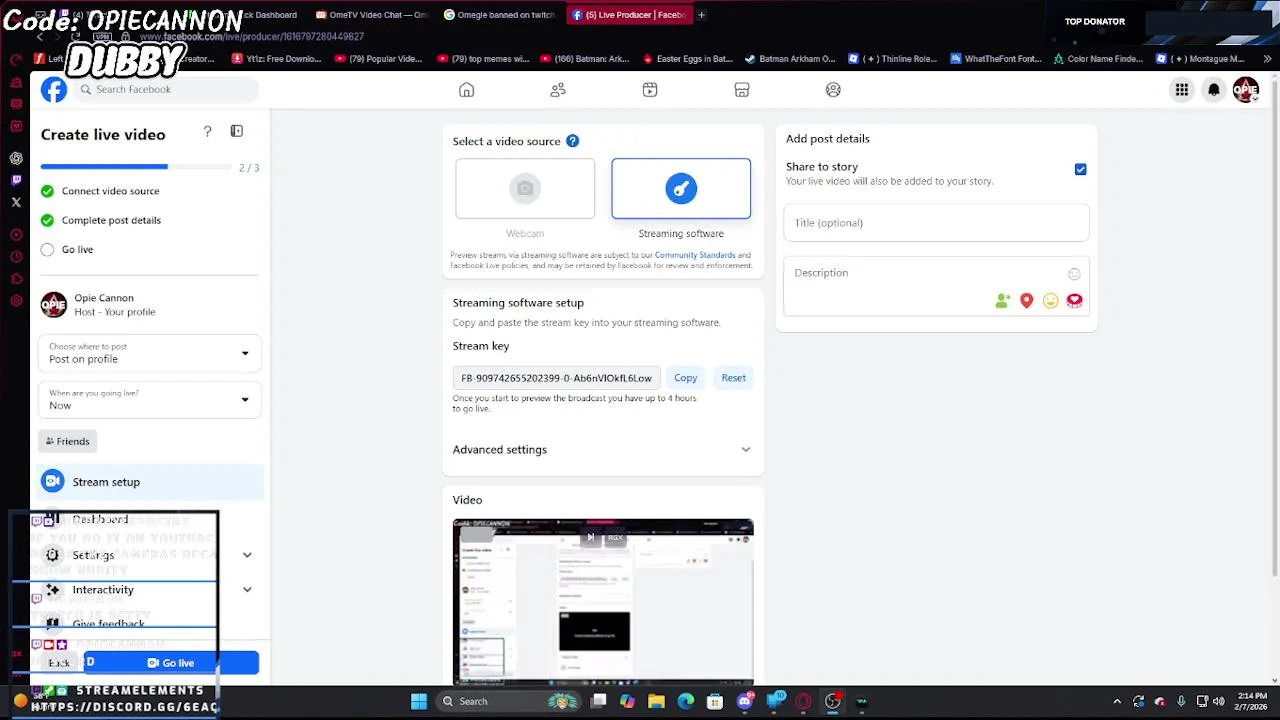Image resolution: width=1280 pixels, height=720 pixels.
Task: Open the Friends icon in top navigation
Action: pos(558,90)
